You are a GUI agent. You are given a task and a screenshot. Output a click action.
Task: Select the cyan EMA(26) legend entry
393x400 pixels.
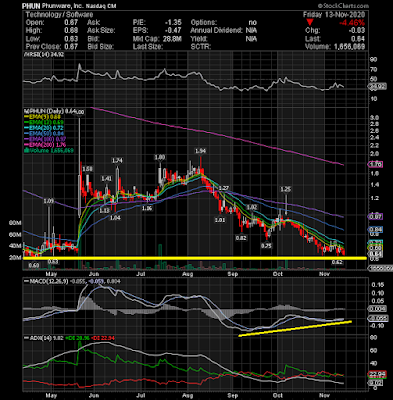point(44,128)
